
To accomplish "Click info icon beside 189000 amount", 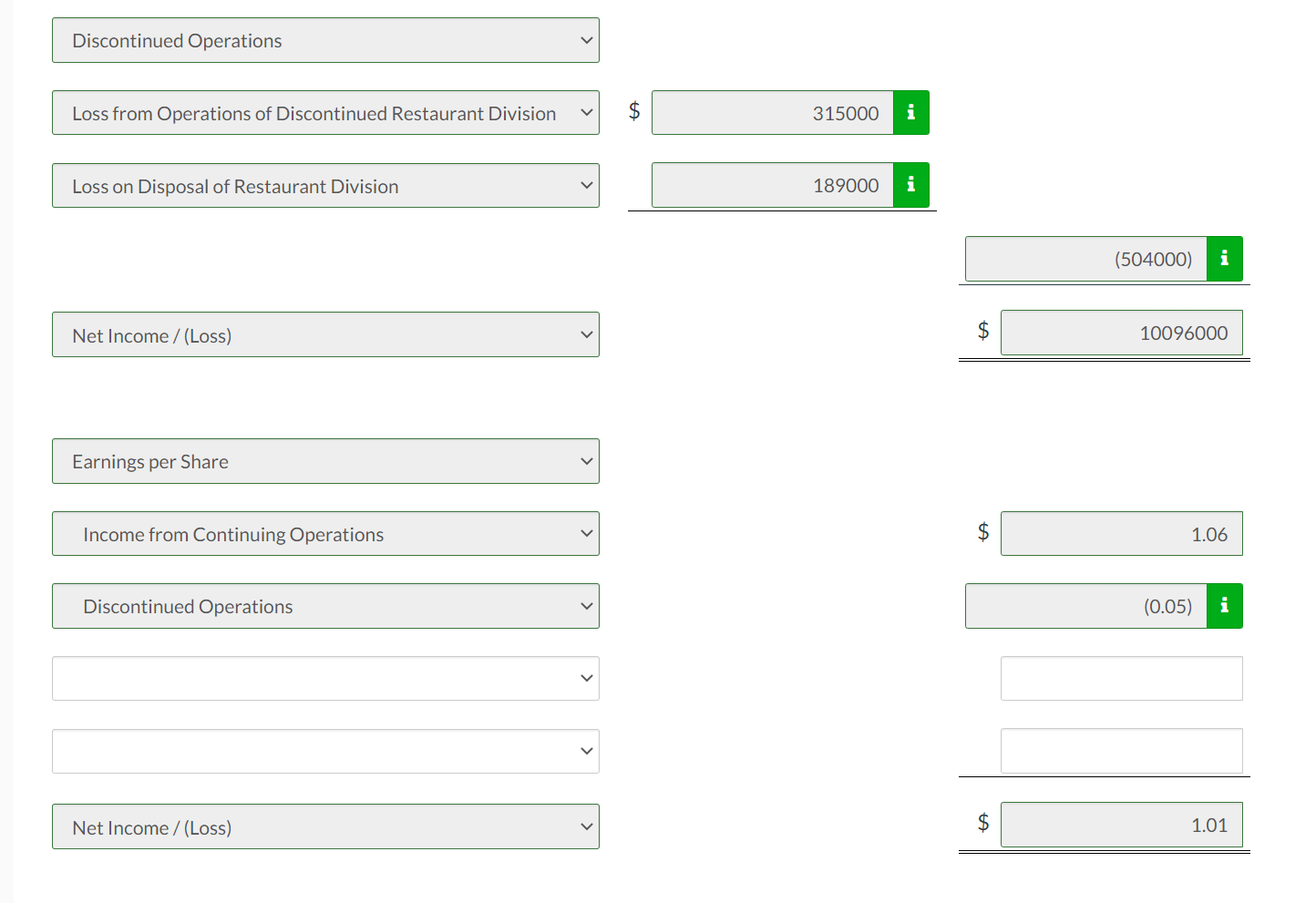I will click(x=910, y=185).
